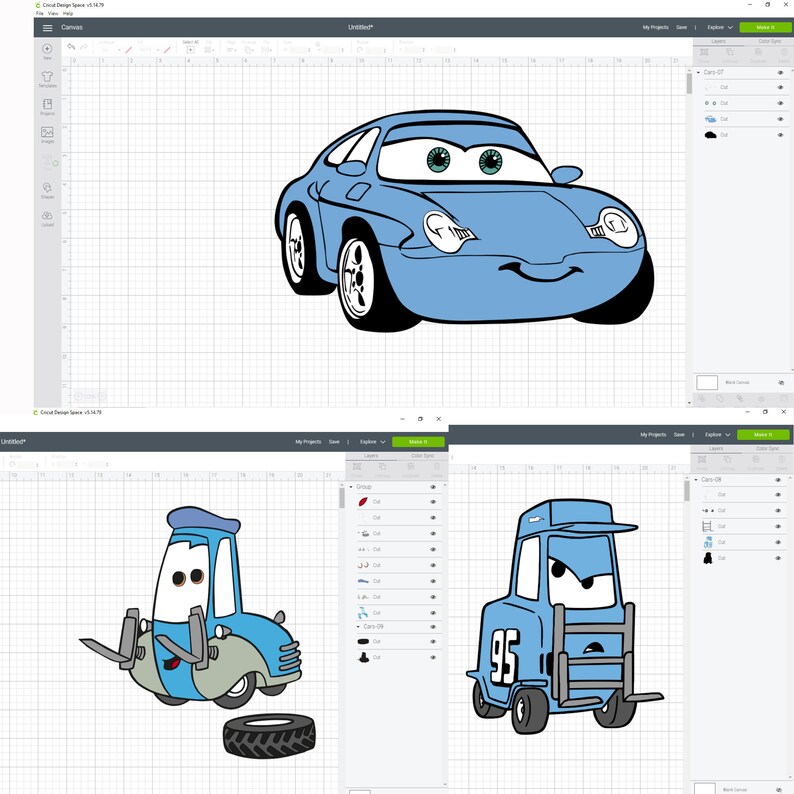Open Images from the left sidebar
This screenshot has height=794, width=794.
(47, 133)
